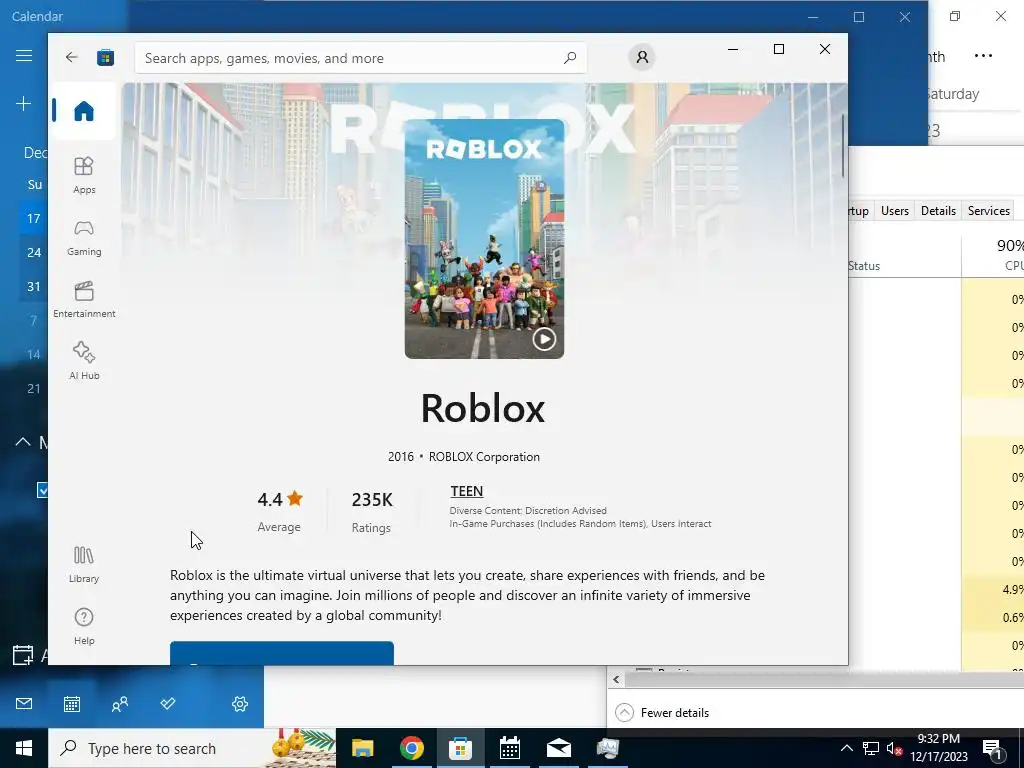Open Calendar settings gear
This screenshot has height=768, width=1024.
coord(240,703)
